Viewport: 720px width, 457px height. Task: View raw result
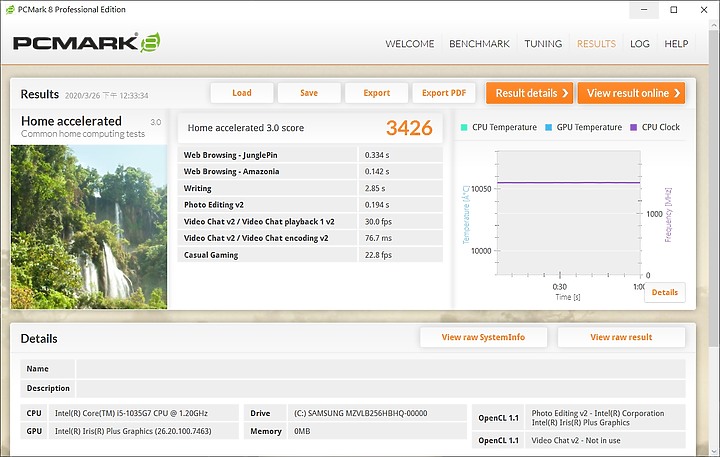tap(621, 337)
